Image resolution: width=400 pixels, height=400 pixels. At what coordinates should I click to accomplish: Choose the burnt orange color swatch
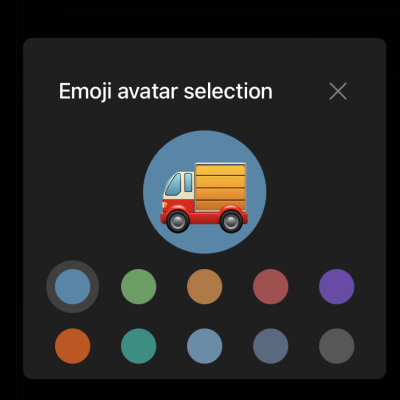pyautogui.click(x=73, y=346)
